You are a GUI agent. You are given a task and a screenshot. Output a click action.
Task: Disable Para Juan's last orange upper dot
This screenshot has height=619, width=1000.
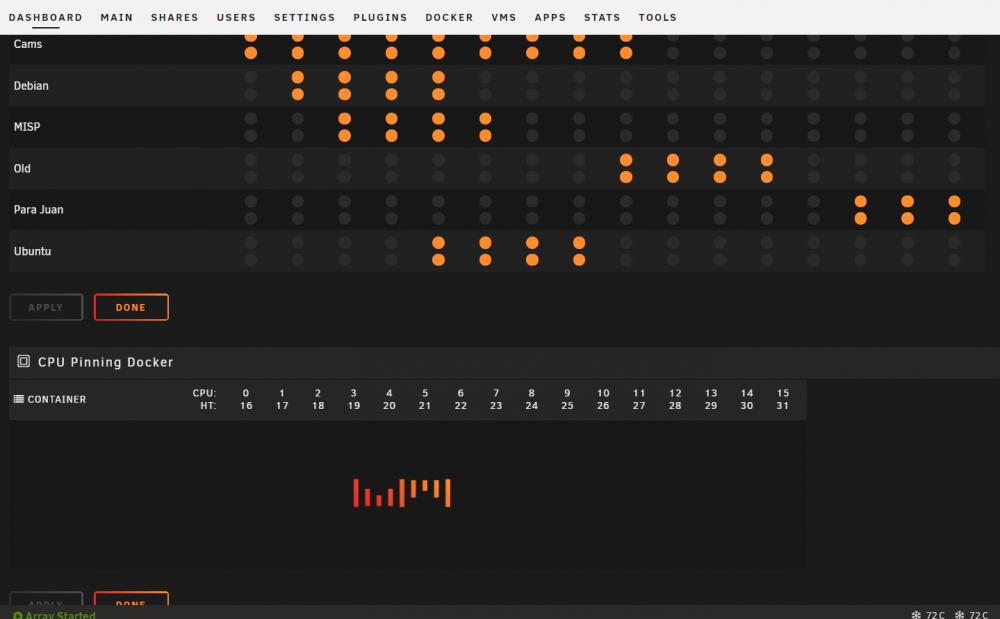coord(954,201)
